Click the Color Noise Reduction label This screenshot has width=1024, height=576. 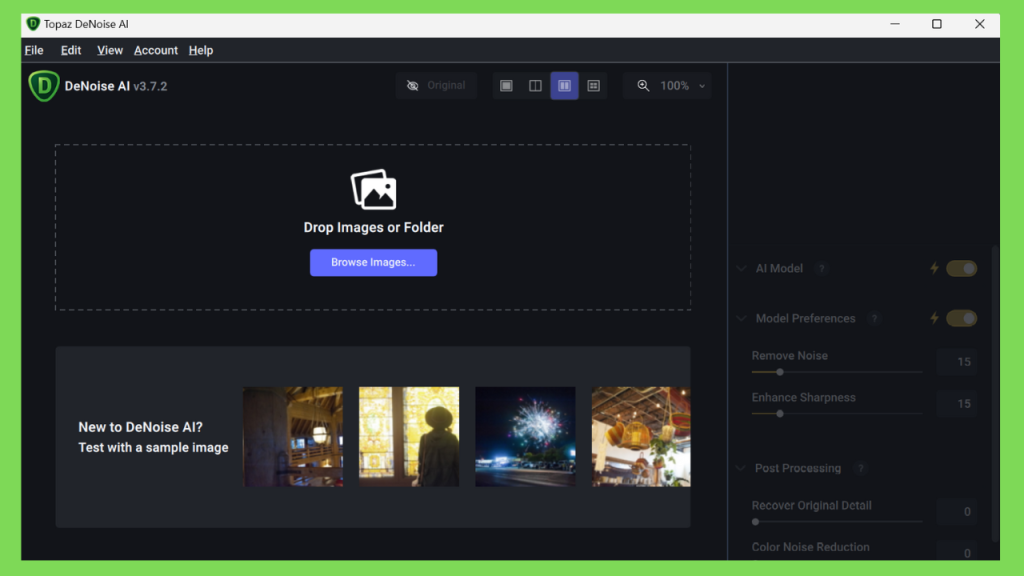810,547
